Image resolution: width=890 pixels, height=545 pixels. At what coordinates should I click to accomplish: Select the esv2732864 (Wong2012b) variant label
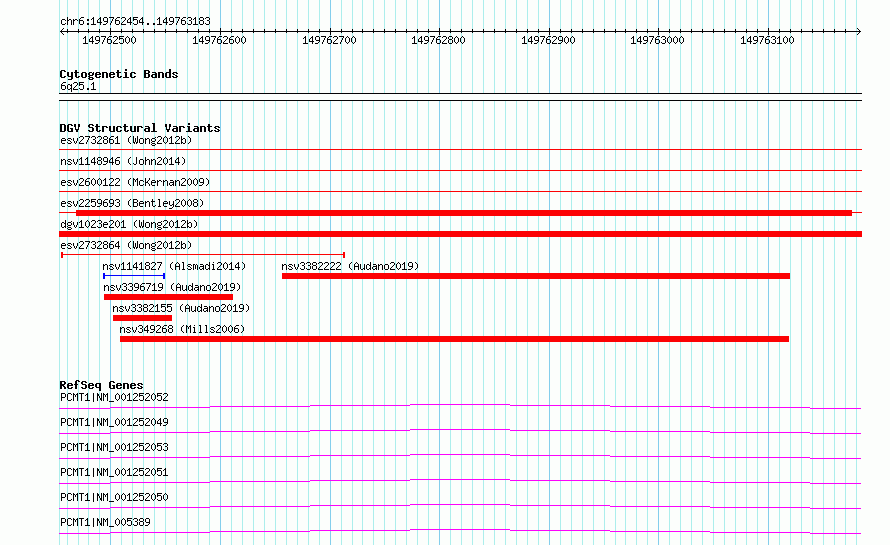tap(126, 245)
